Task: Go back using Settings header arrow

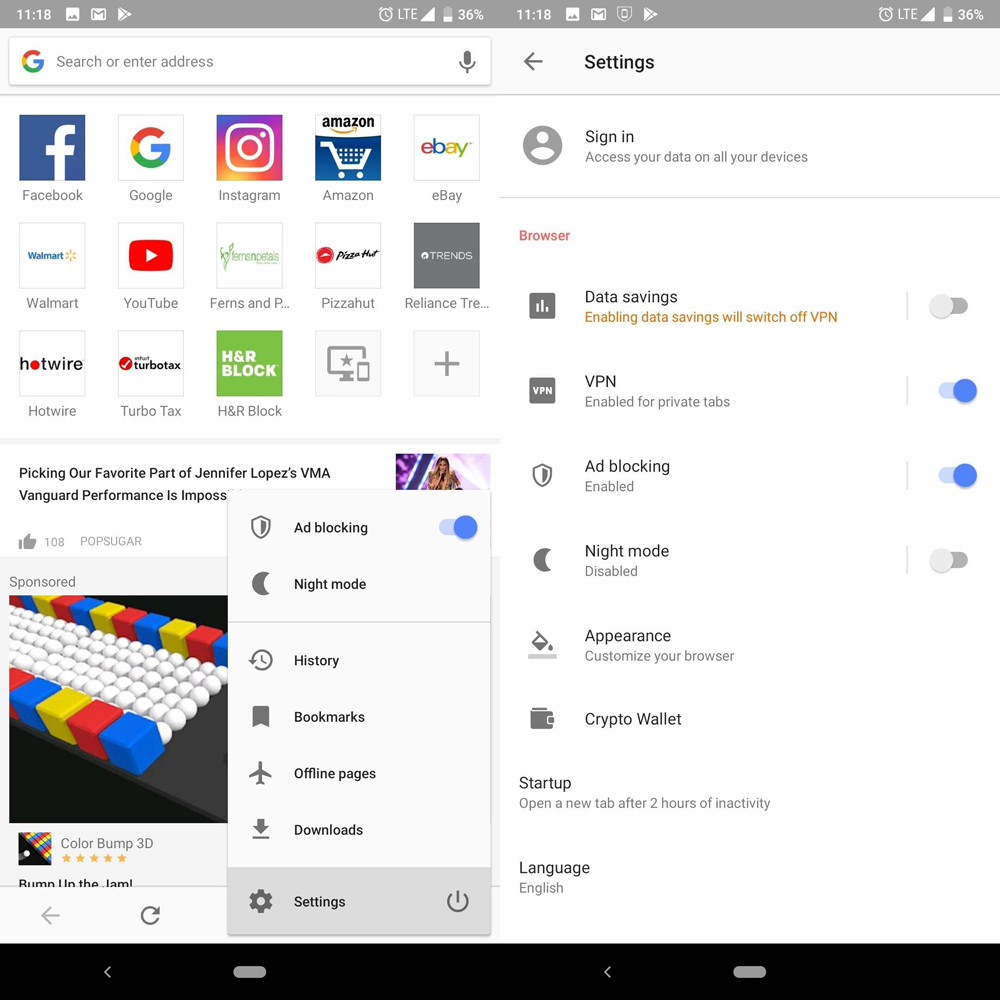Action: (x=533, y=62)
